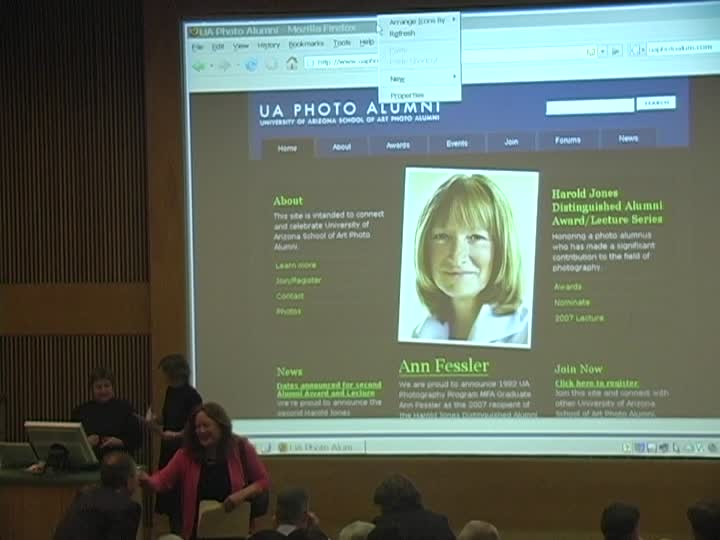Click the Forward arrow button
Screen dimensions: 720x540
[225, 66]
